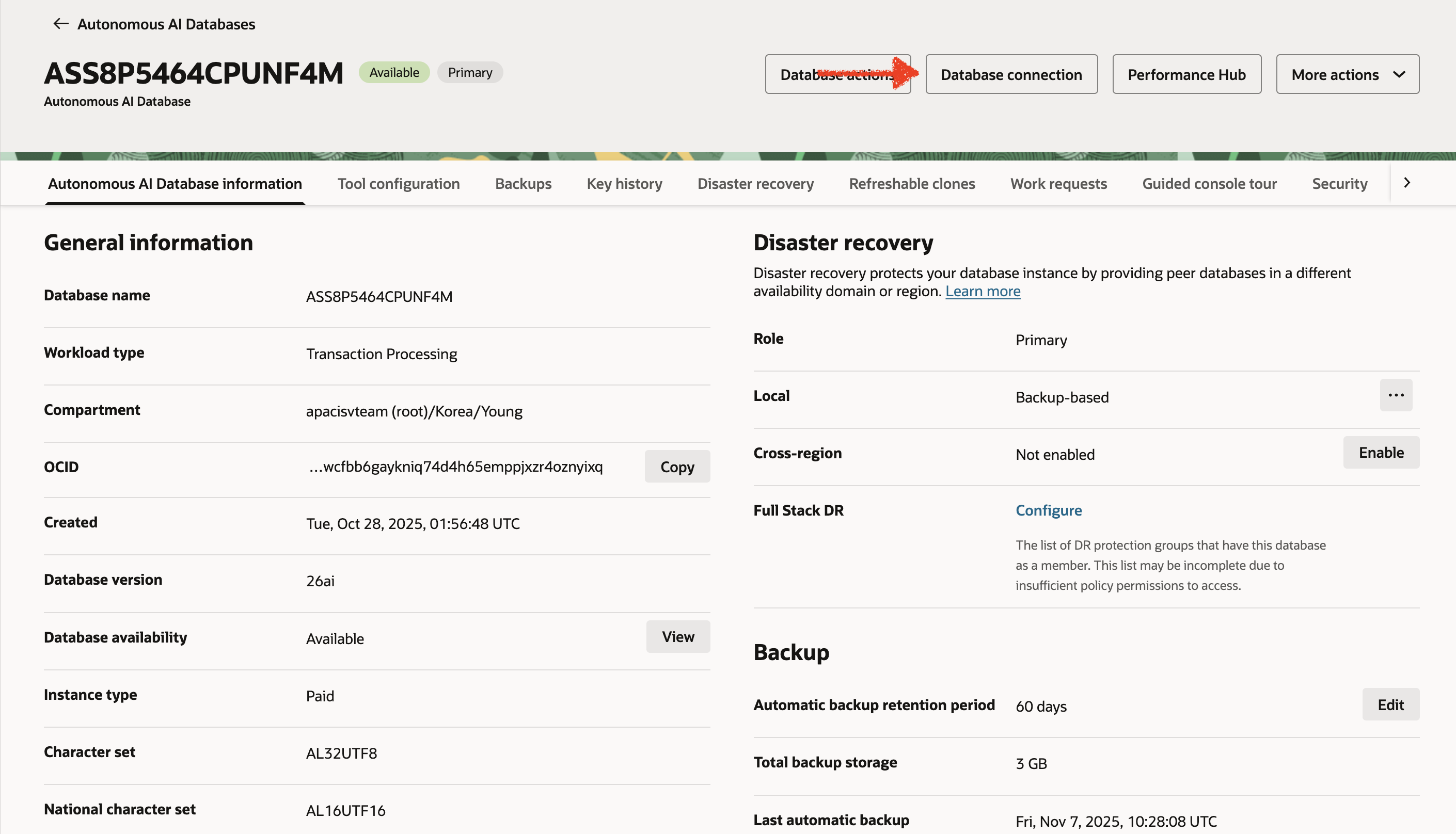Open the Backups tab
1456x834 pixels.
(523, 184)
